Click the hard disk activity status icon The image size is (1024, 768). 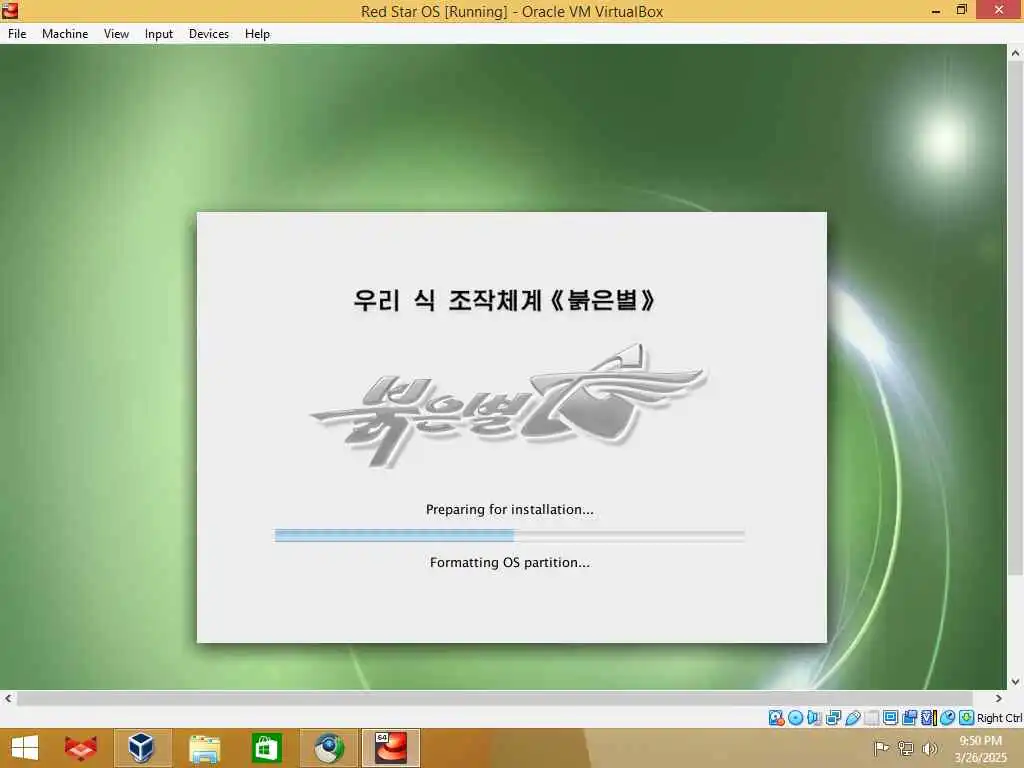pos(776,718)
